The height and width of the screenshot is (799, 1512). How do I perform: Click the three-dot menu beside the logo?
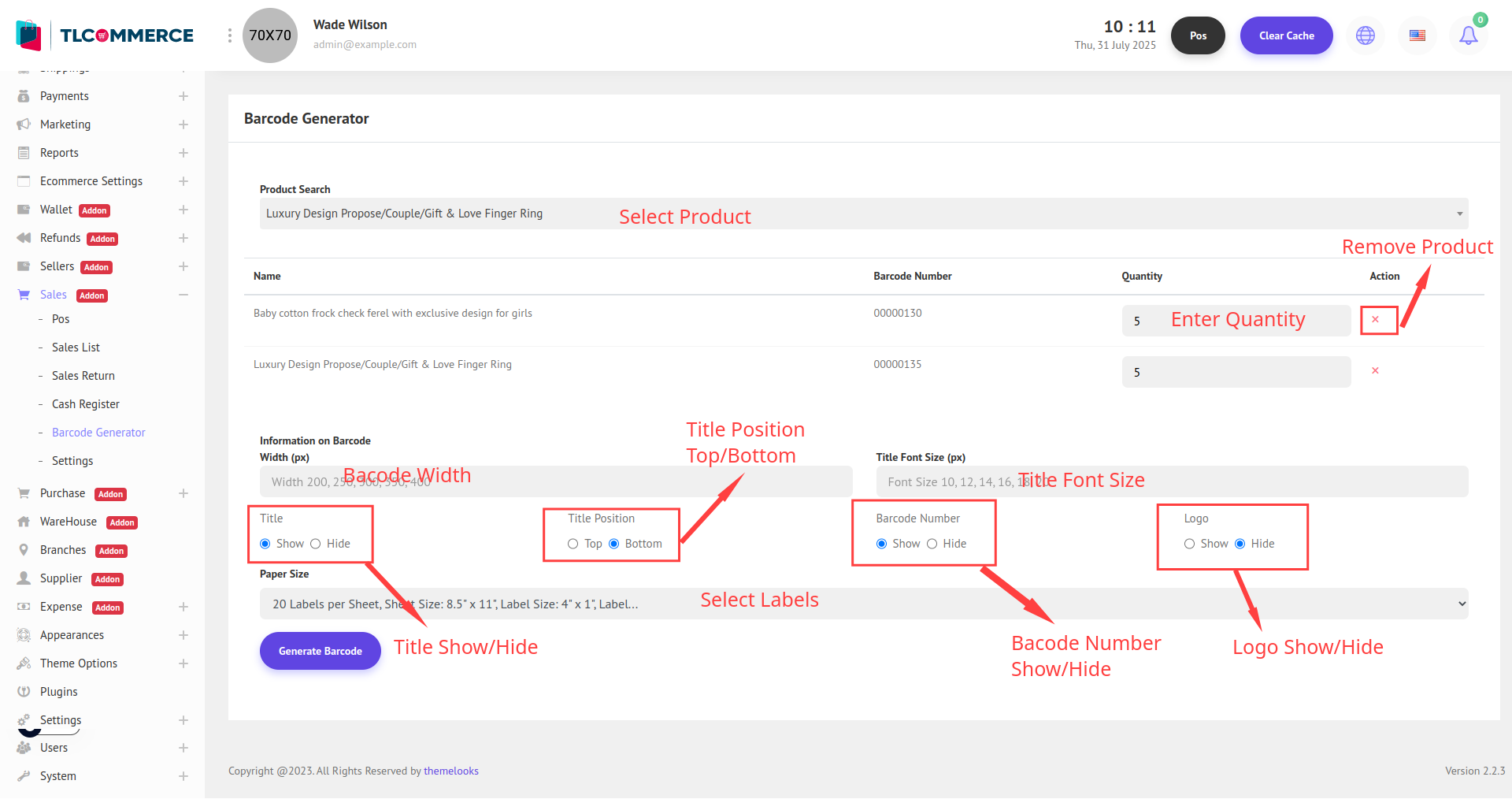(229, 35)
